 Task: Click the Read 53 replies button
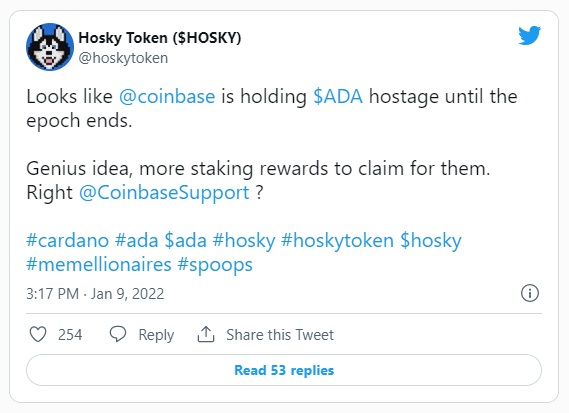(x=284, y=370)
